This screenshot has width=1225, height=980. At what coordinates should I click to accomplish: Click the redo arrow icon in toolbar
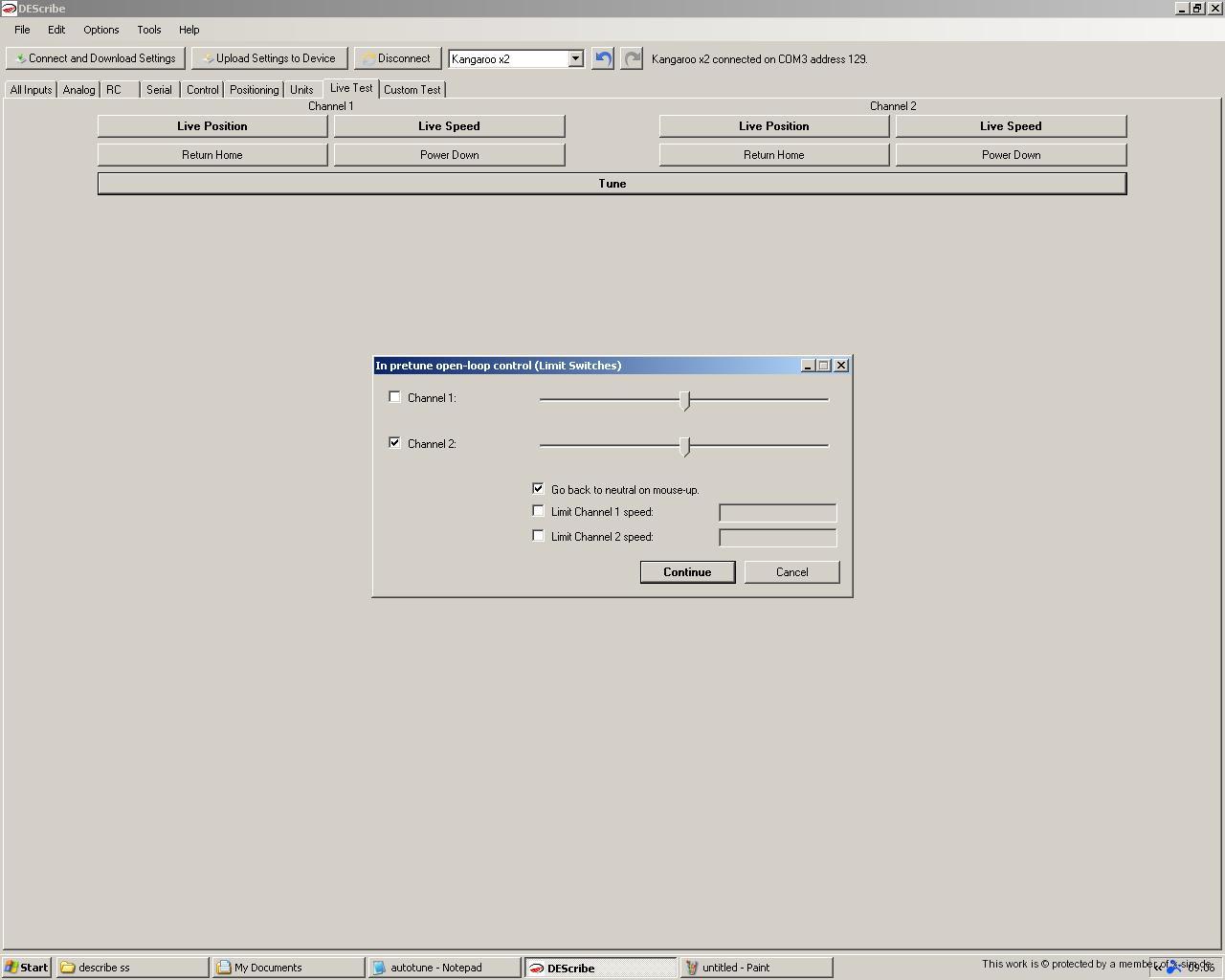point(632,58)
